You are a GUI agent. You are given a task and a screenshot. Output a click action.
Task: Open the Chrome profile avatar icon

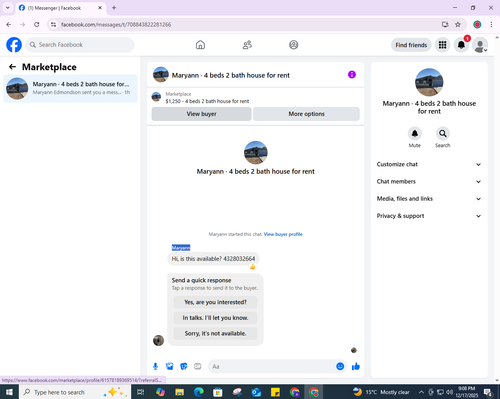pos(477,24)
